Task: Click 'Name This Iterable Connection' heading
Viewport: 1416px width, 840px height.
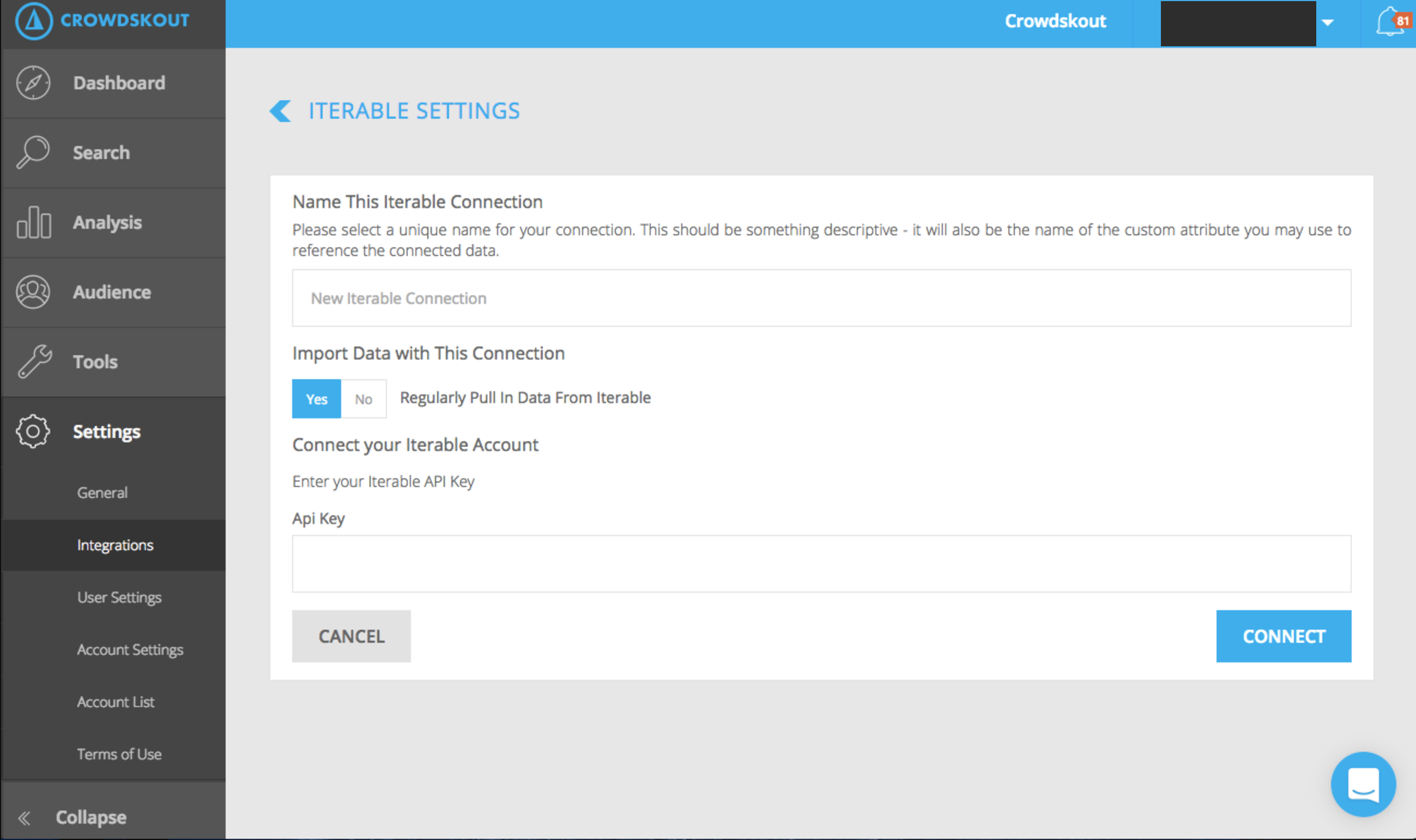Action: (x=417, y=202)
